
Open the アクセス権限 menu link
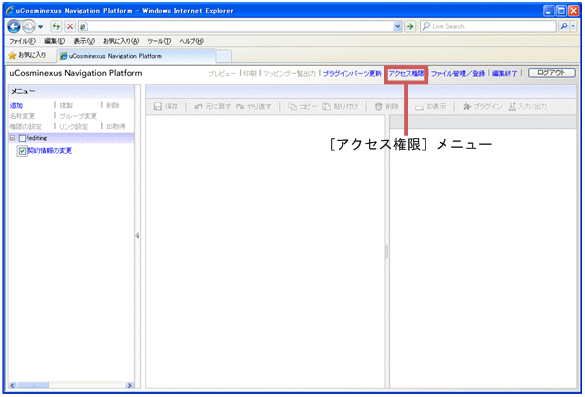406,74
